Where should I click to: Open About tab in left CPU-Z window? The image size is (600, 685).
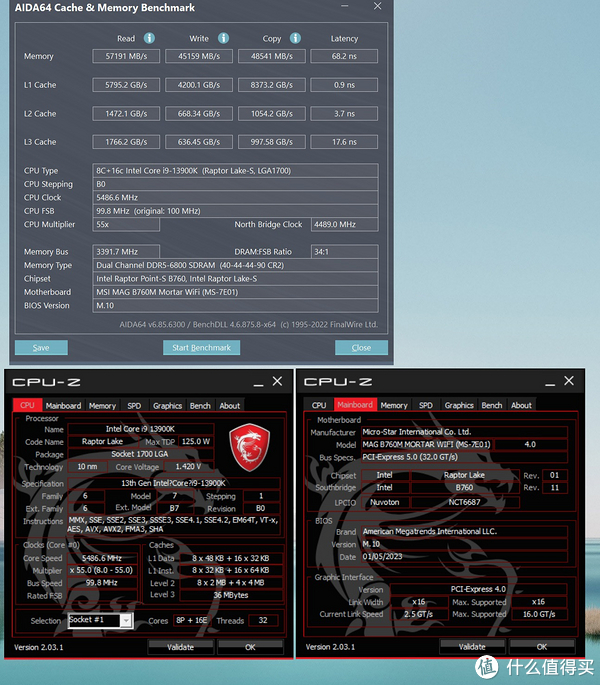[230, 406]
